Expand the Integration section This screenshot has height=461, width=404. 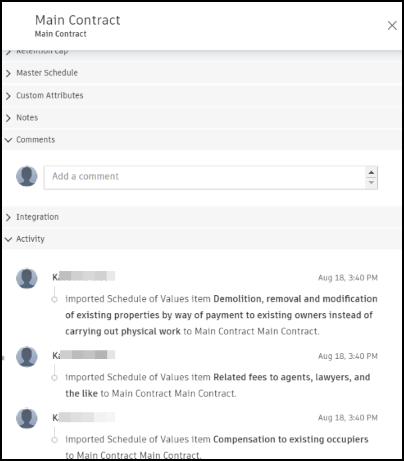[202, 217]
